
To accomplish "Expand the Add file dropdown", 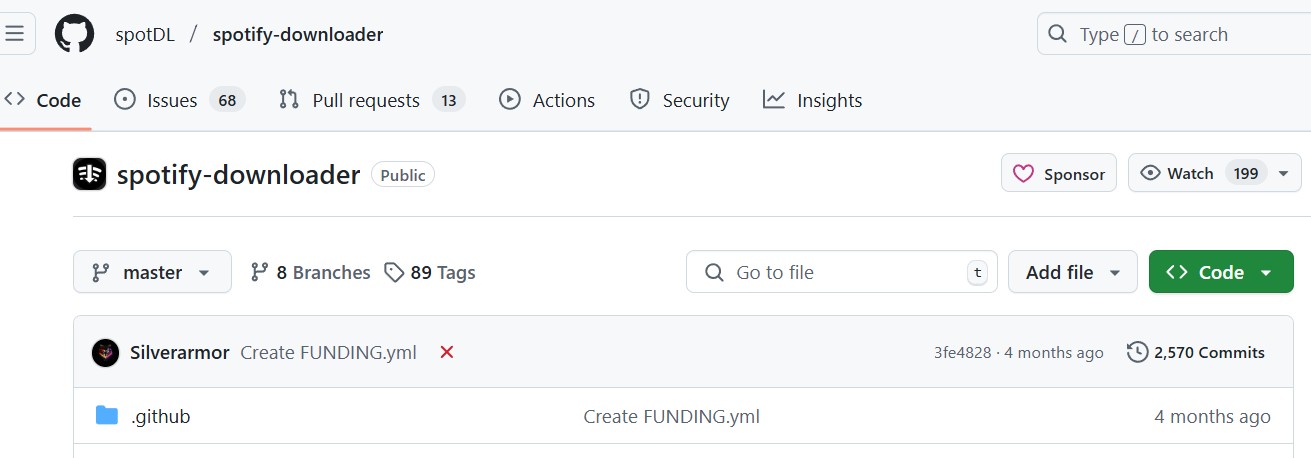I will point(1073,272).
